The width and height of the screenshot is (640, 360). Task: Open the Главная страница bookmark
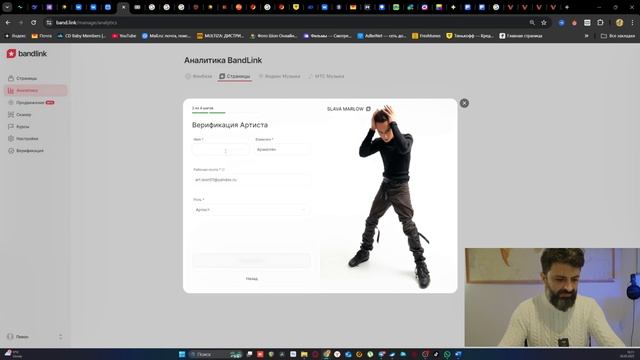(521, 36)
